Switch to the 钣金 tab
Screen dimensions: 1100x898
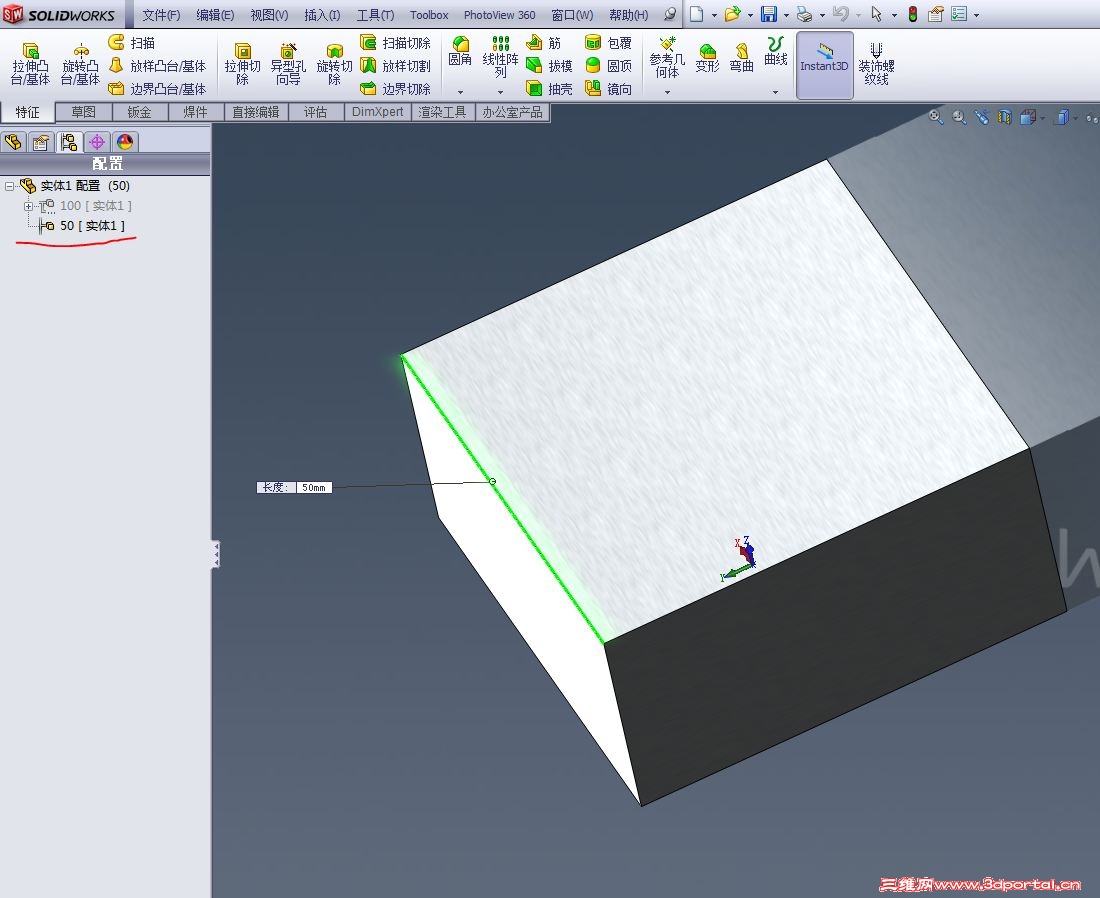[x=140, y=112]
